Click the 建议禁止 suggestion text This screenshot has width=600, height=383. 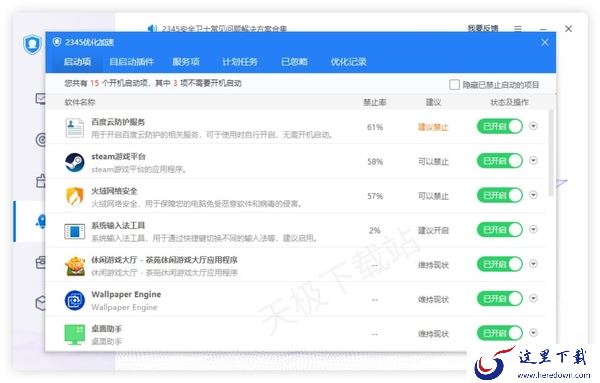(x=433, y=127)
